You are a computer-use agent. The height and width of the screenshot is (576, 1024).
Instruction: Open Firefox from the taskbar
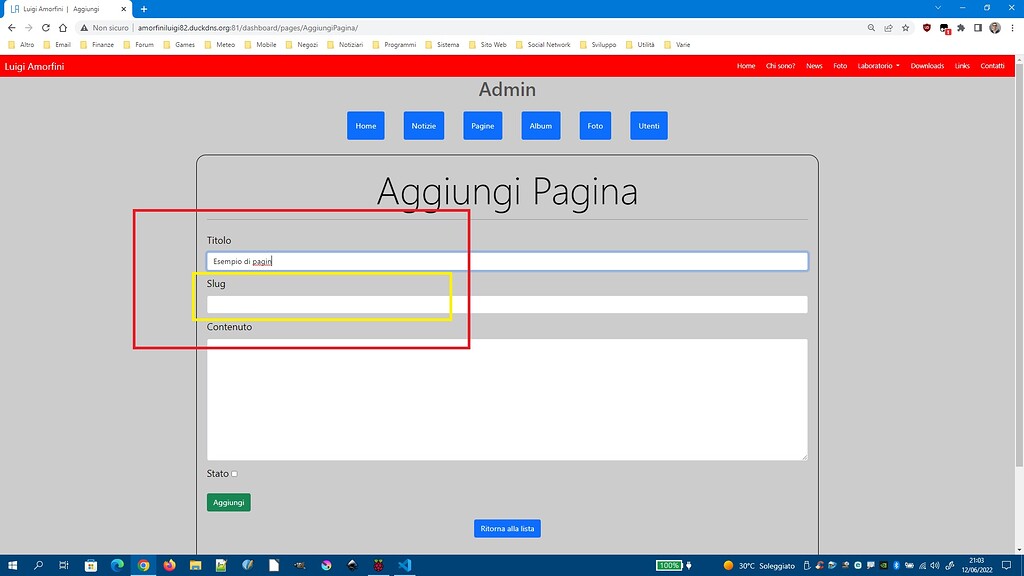(169, 565)
